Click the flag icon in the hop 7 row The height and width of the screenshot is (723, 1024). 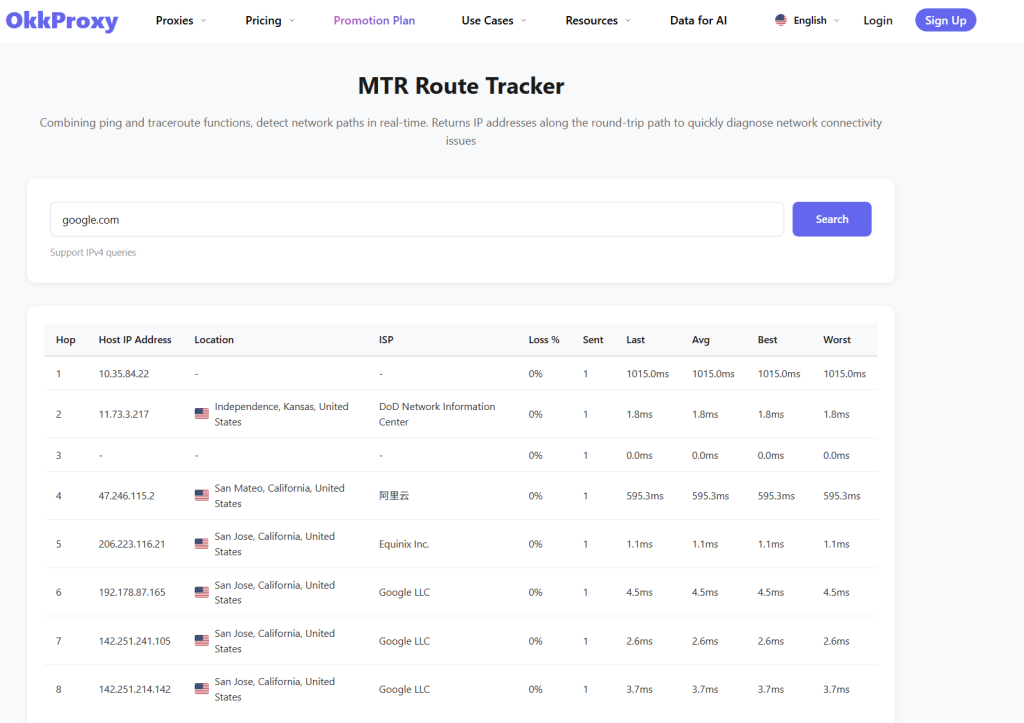201,640
